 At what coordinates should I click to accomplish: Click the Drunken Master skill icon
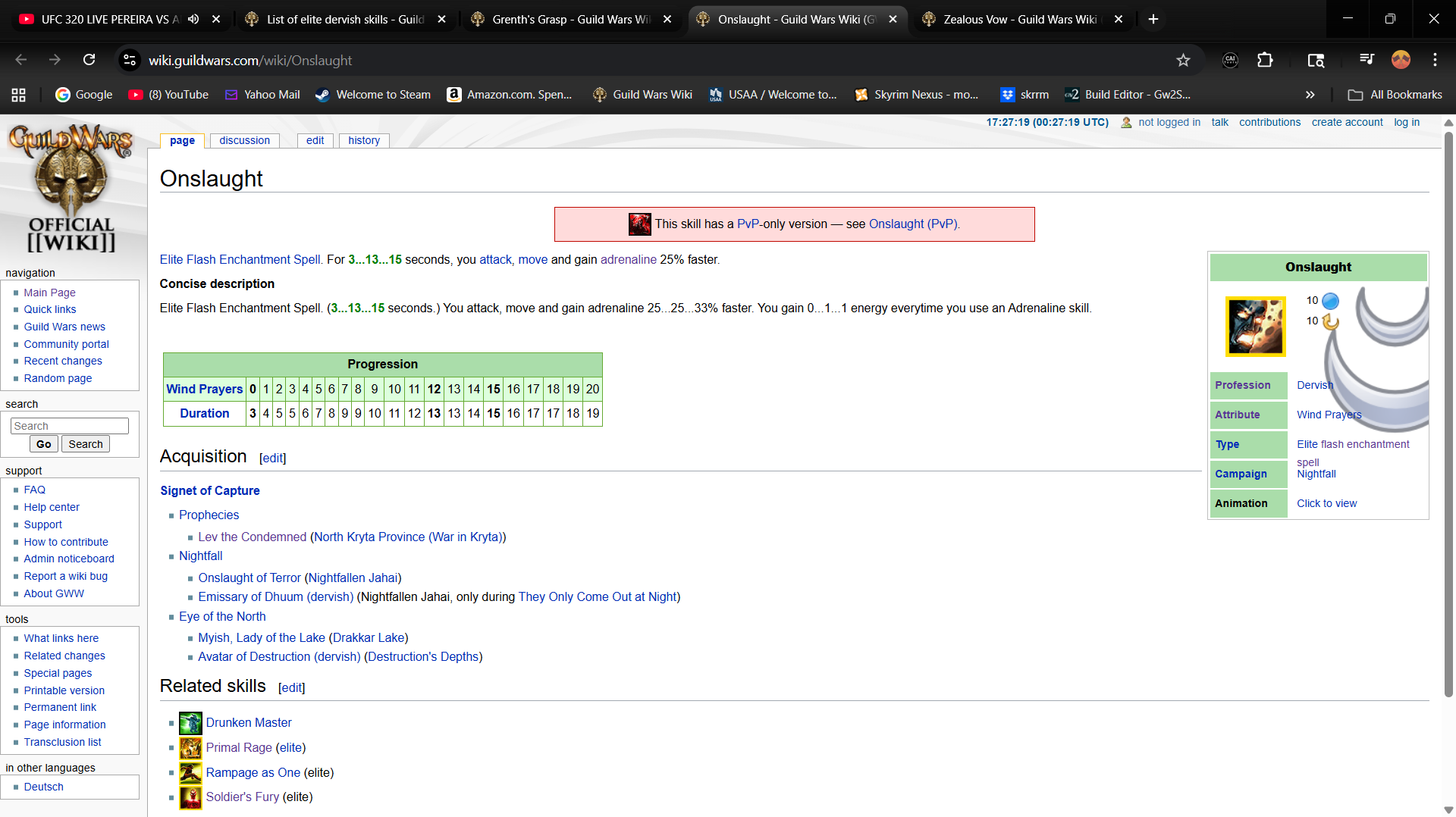click(190, 722)
